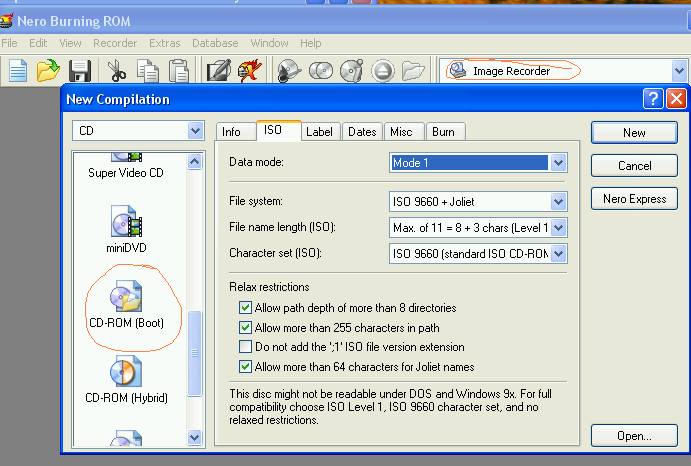691x466 pixels.
Task: Click the Copy CD double-disc icon
Action: tap(321, 71)
